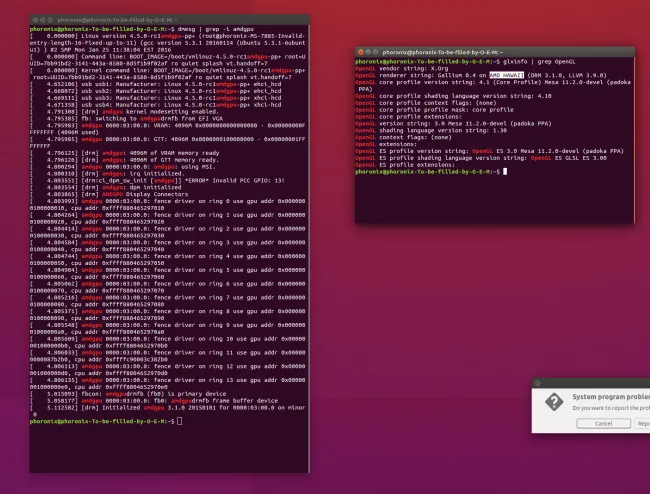Minimize the glxinfo terminal window
Screen dimensions: 650x494
click(368, 52)
